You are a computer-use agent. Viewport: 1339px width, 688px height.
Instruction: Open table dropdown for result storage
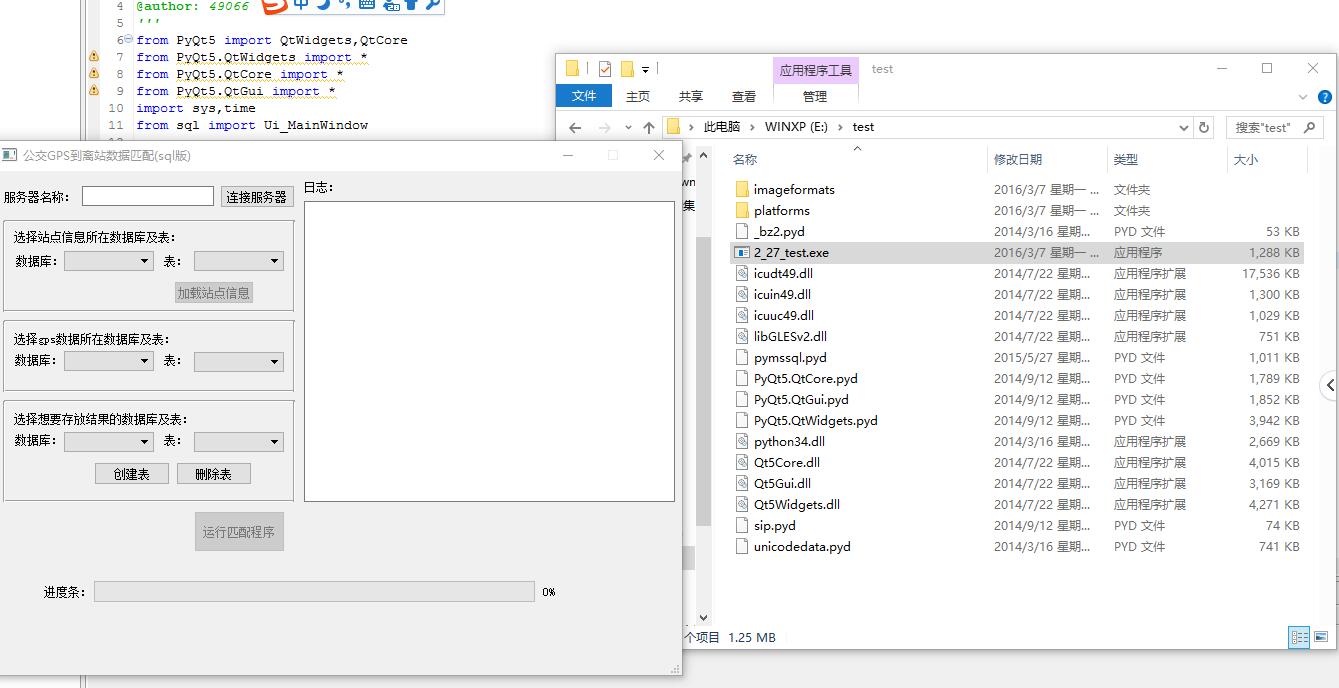(x=238, y=441)
